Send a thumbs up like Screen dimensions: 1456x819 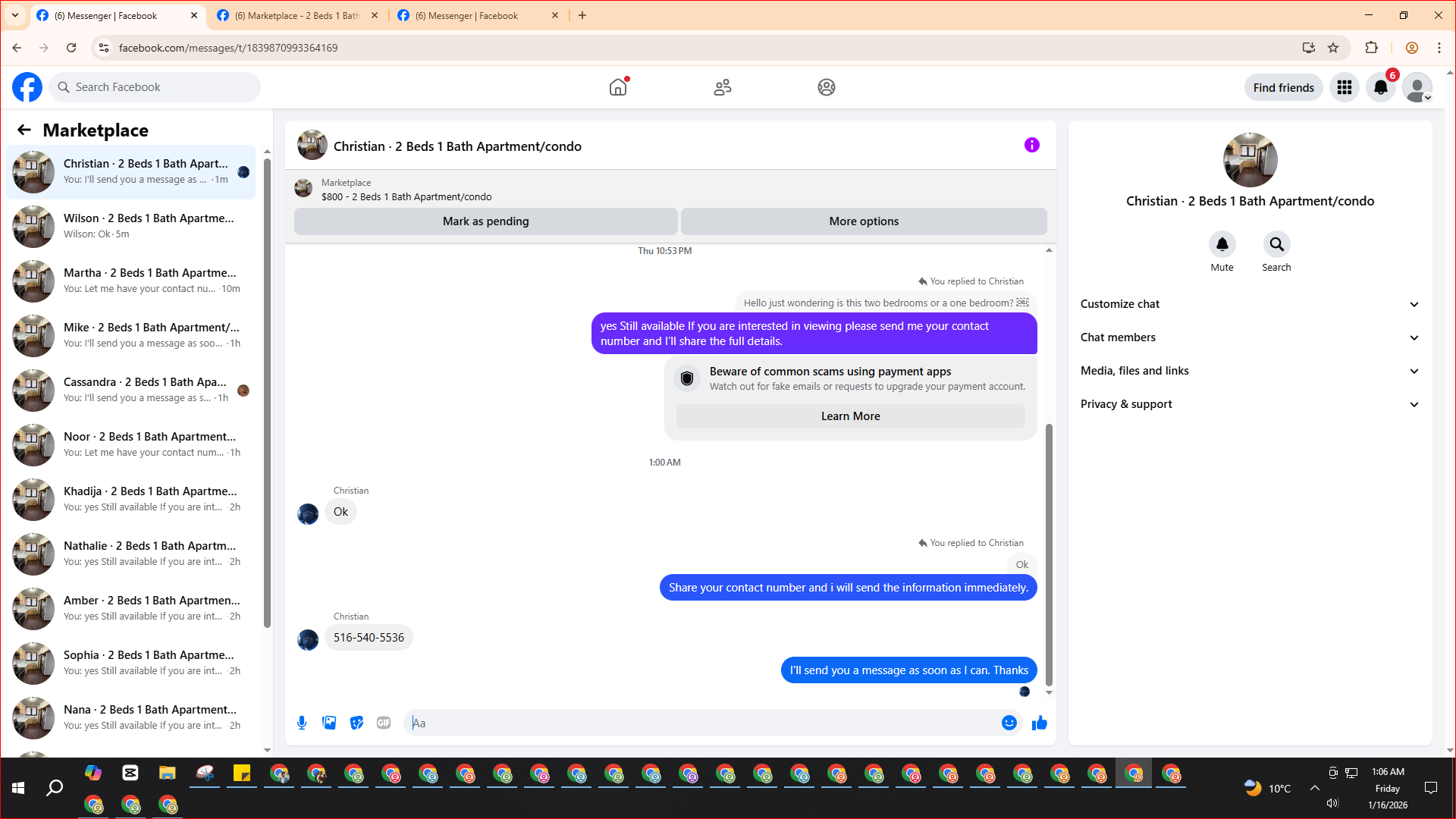click(x=1039, y=723)
